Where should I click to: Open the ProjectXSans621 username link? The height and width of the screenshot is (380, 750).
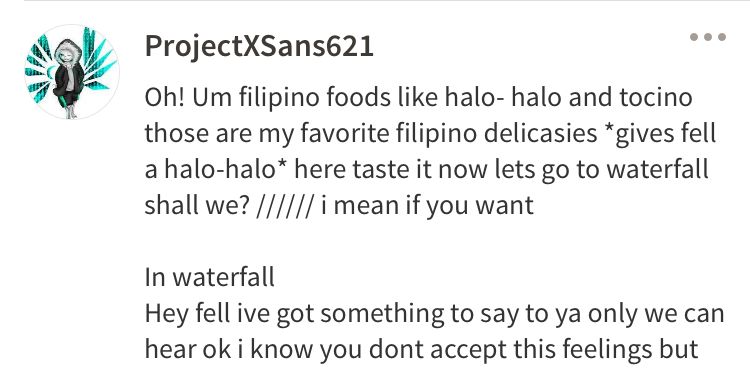(x=259, y=47)
